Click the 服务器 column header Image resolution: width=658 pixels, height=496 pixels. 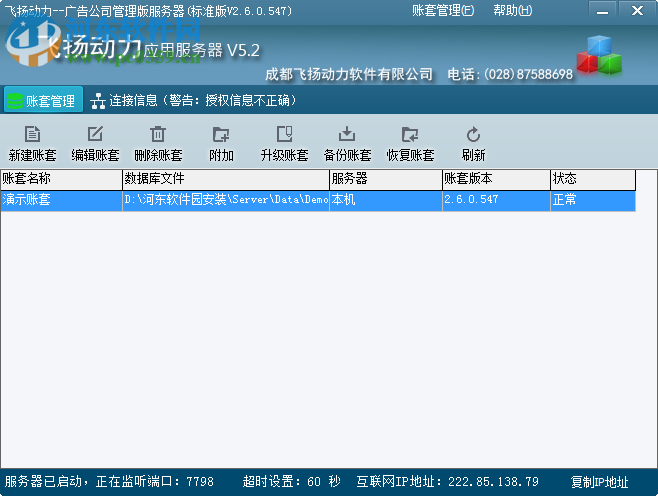pos(386,180)
